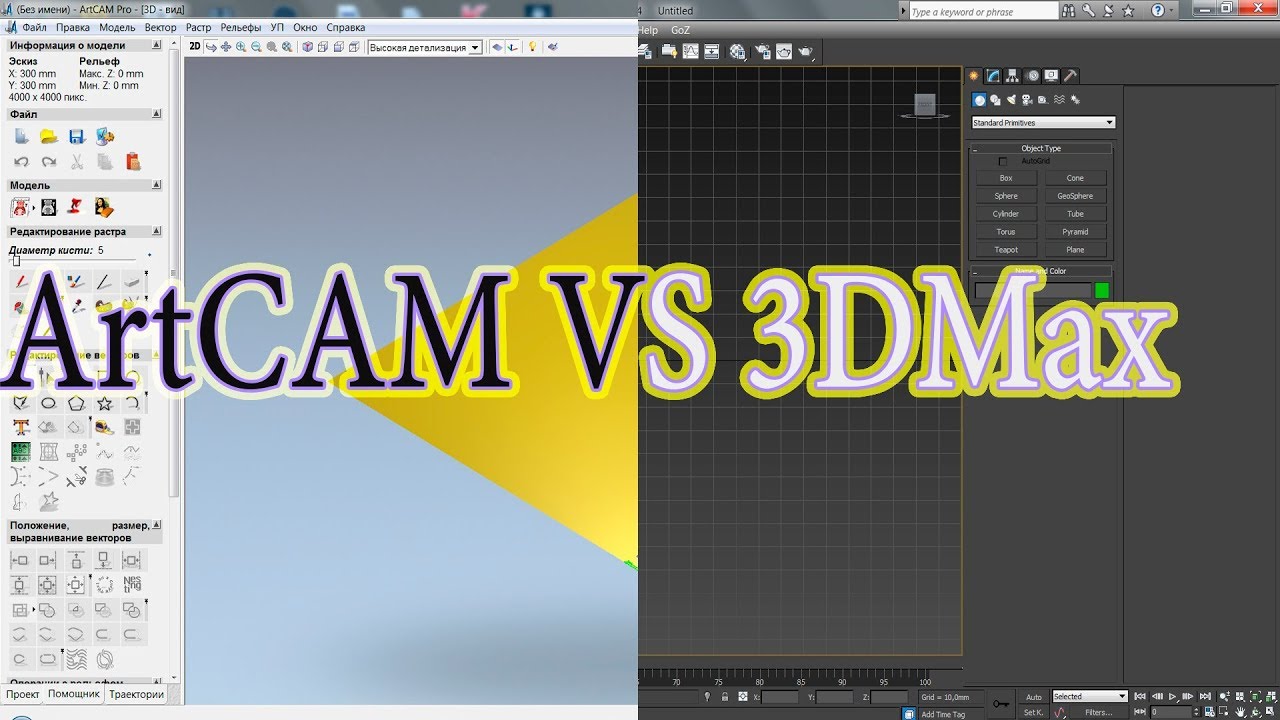Create a Teapot primitive
The image size is (1280, 720).
click(x=1006, y=250)
